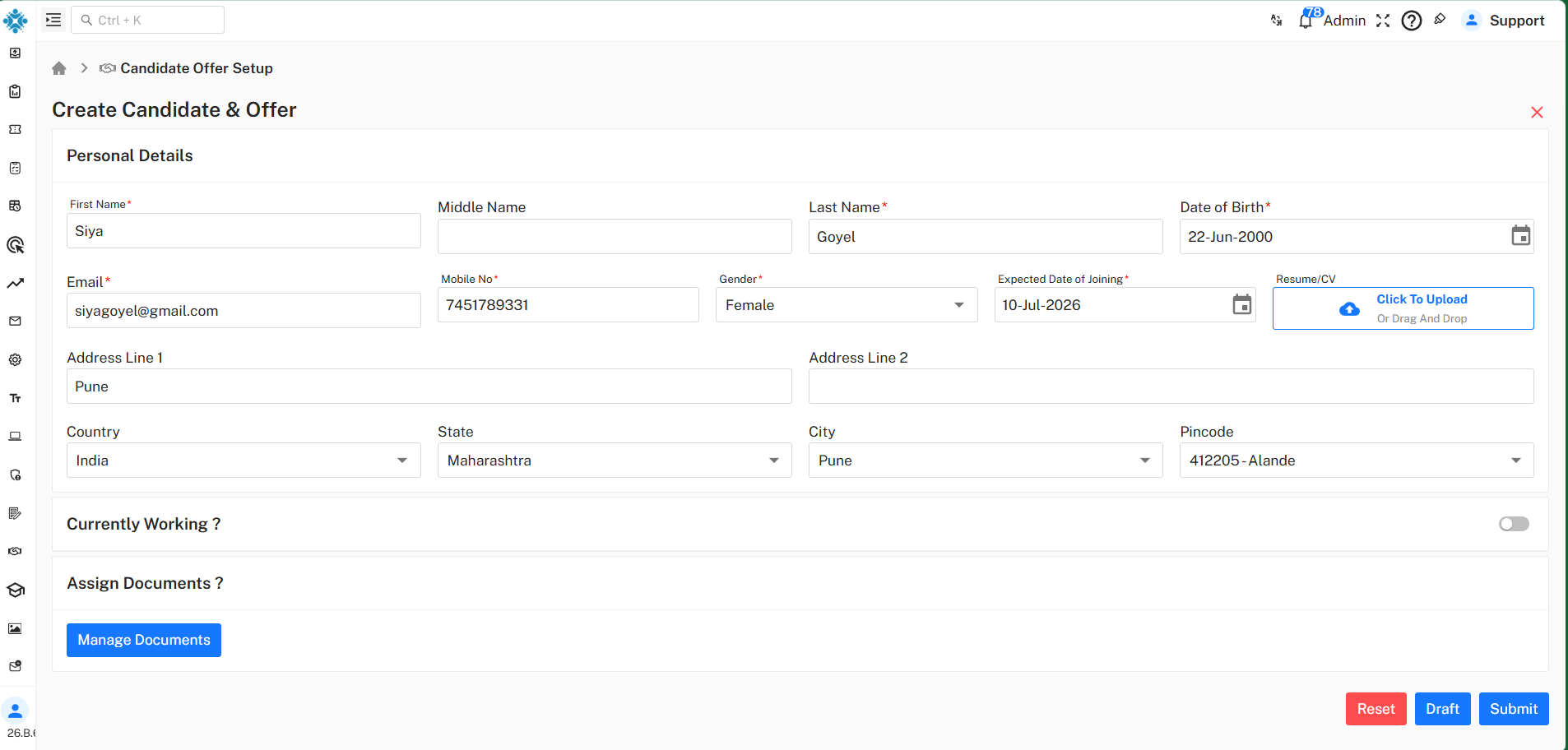Click the Middle Name input field
Screen dimensions: 1568x750
click(615, 237)
